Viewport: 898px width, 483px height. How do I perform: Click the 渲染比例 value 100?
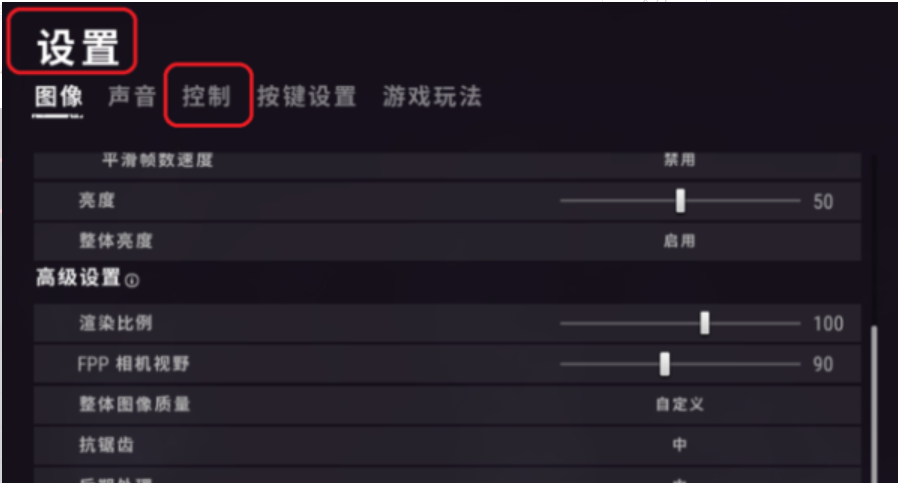click(x=828, y=324)
